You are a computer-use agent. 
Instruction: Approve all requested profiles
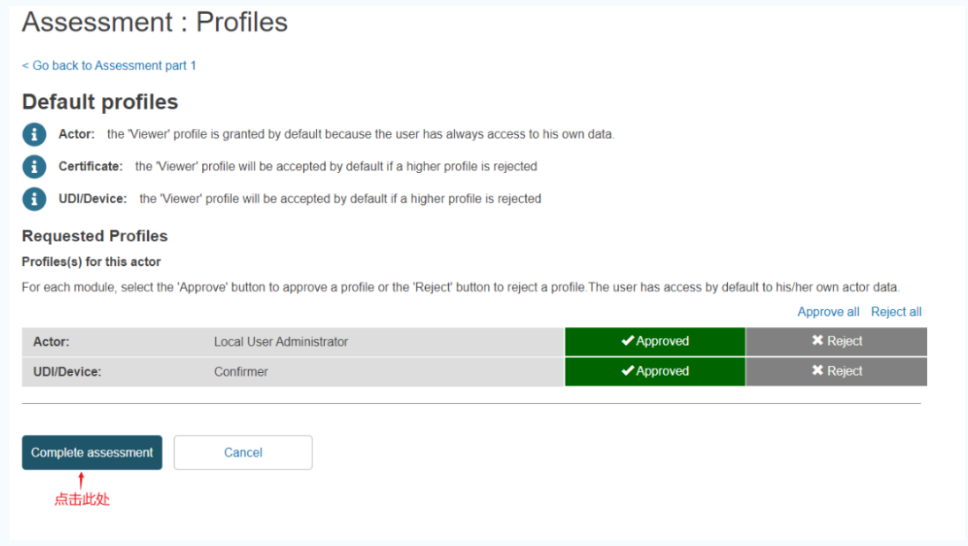[828, 312]
